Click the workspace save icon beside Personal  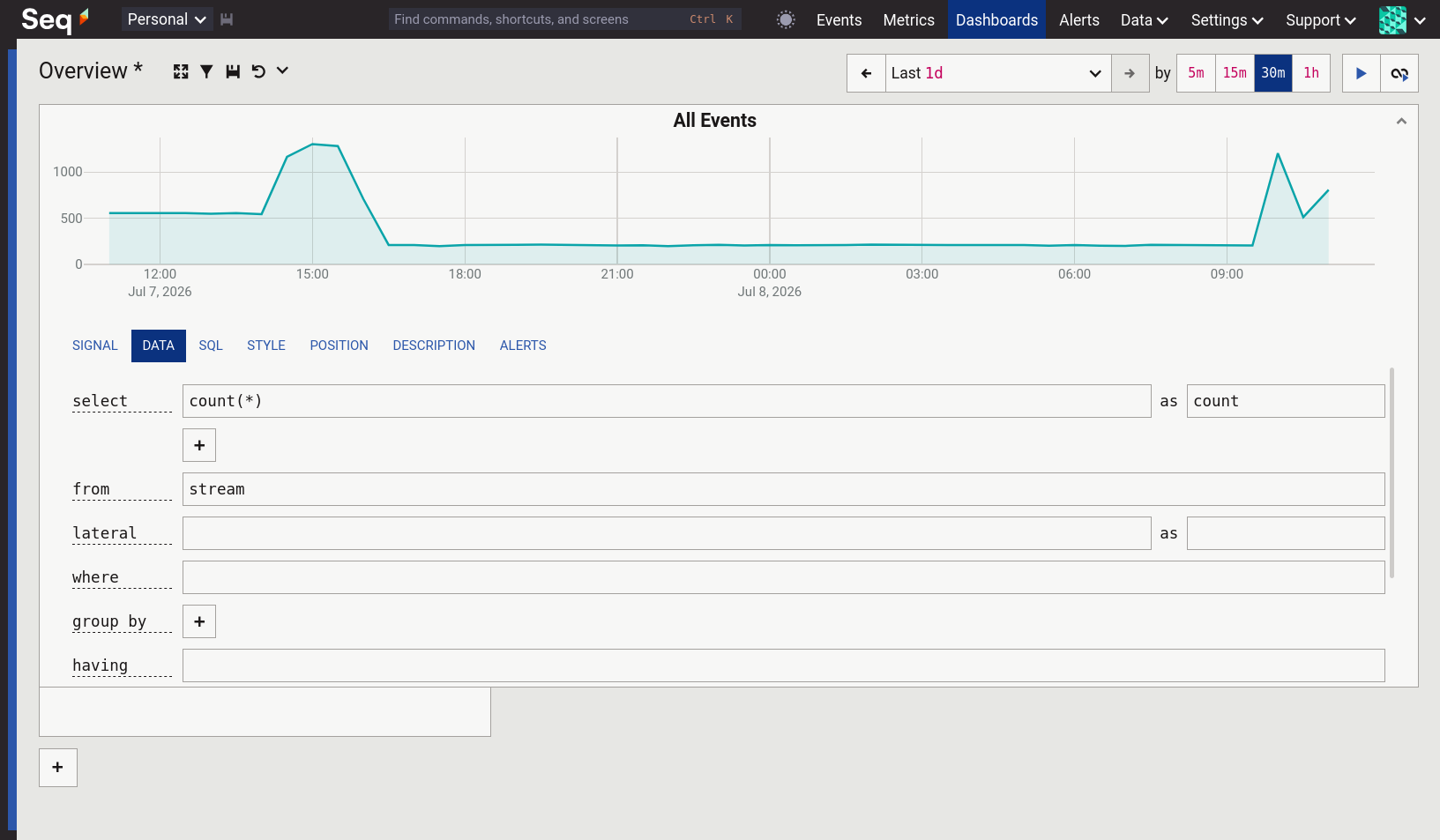click(227, 19)
